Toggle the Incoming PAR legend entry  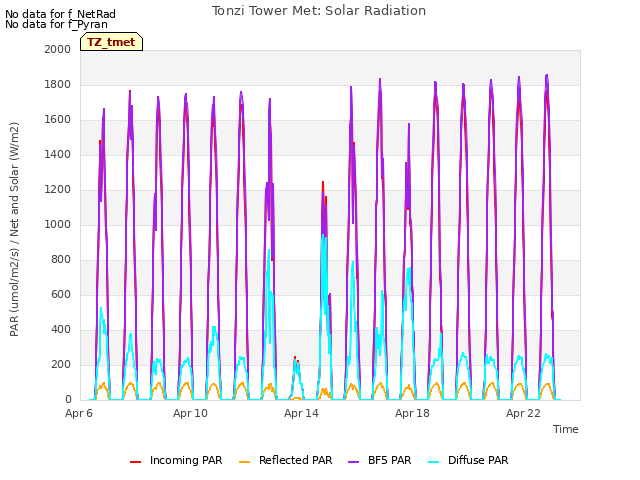[176, 460]
